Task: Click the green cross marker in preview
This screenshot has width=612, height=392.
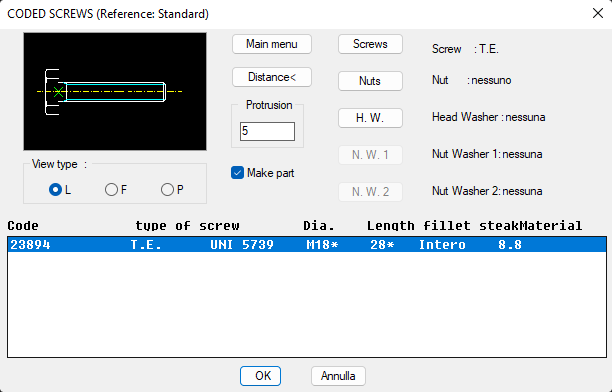Action: (59, 92)
